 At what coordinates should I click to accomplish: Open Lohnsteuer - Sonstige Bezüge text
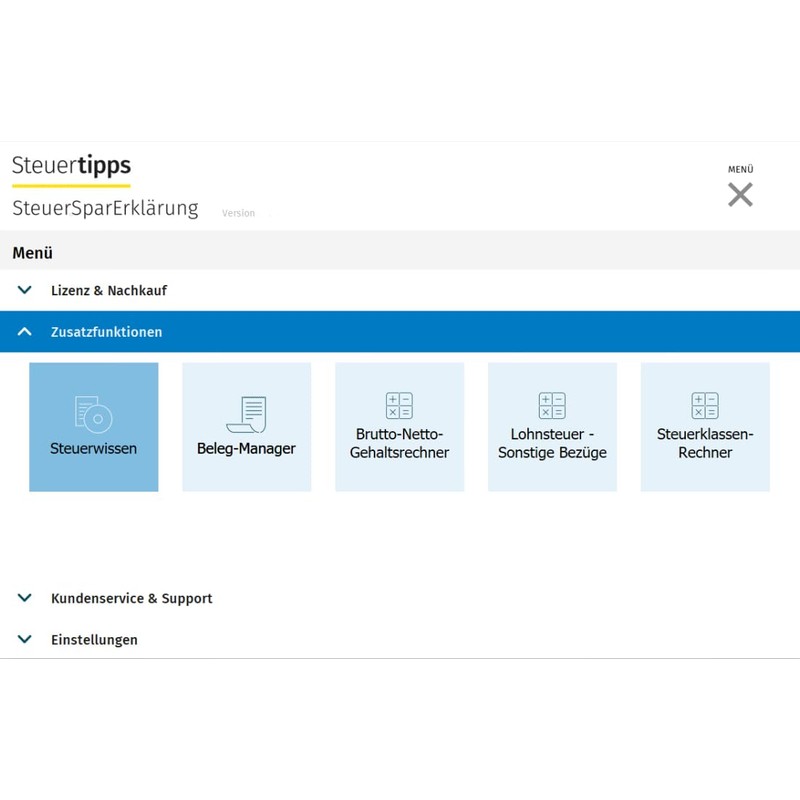(552, 444)
